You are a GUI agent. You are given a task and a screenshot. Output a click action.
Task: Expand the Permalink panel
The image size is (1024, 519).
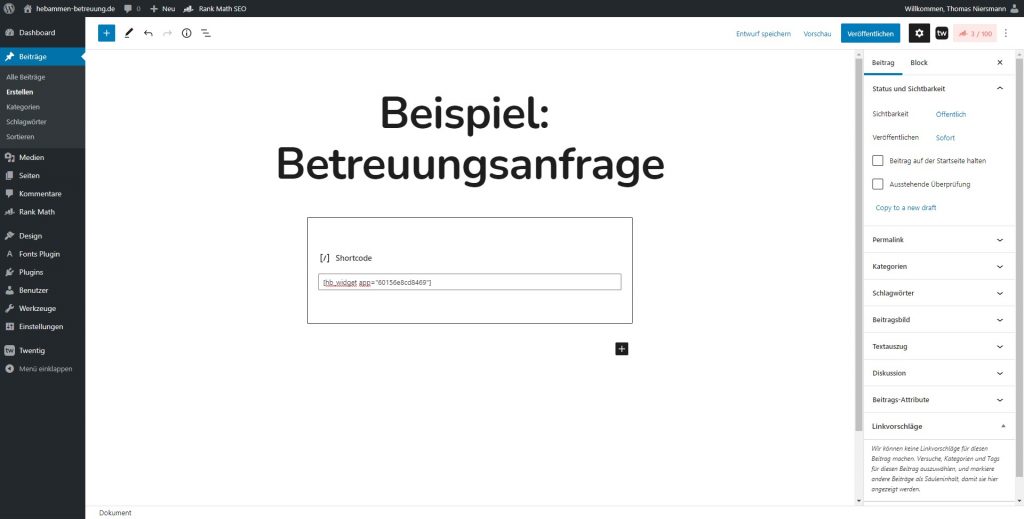[x=937, y=240]
